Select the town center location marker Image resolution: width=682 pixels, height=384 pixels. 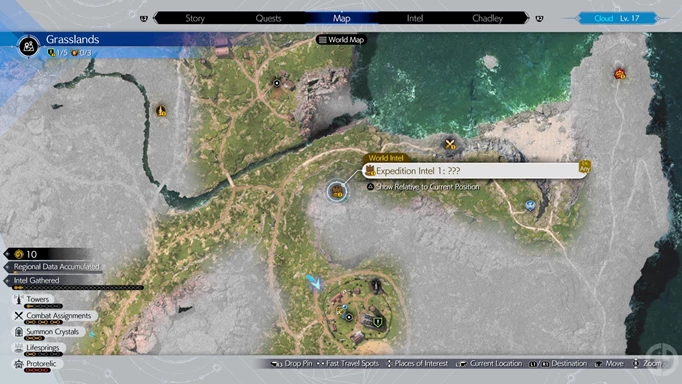click(349, 317)
